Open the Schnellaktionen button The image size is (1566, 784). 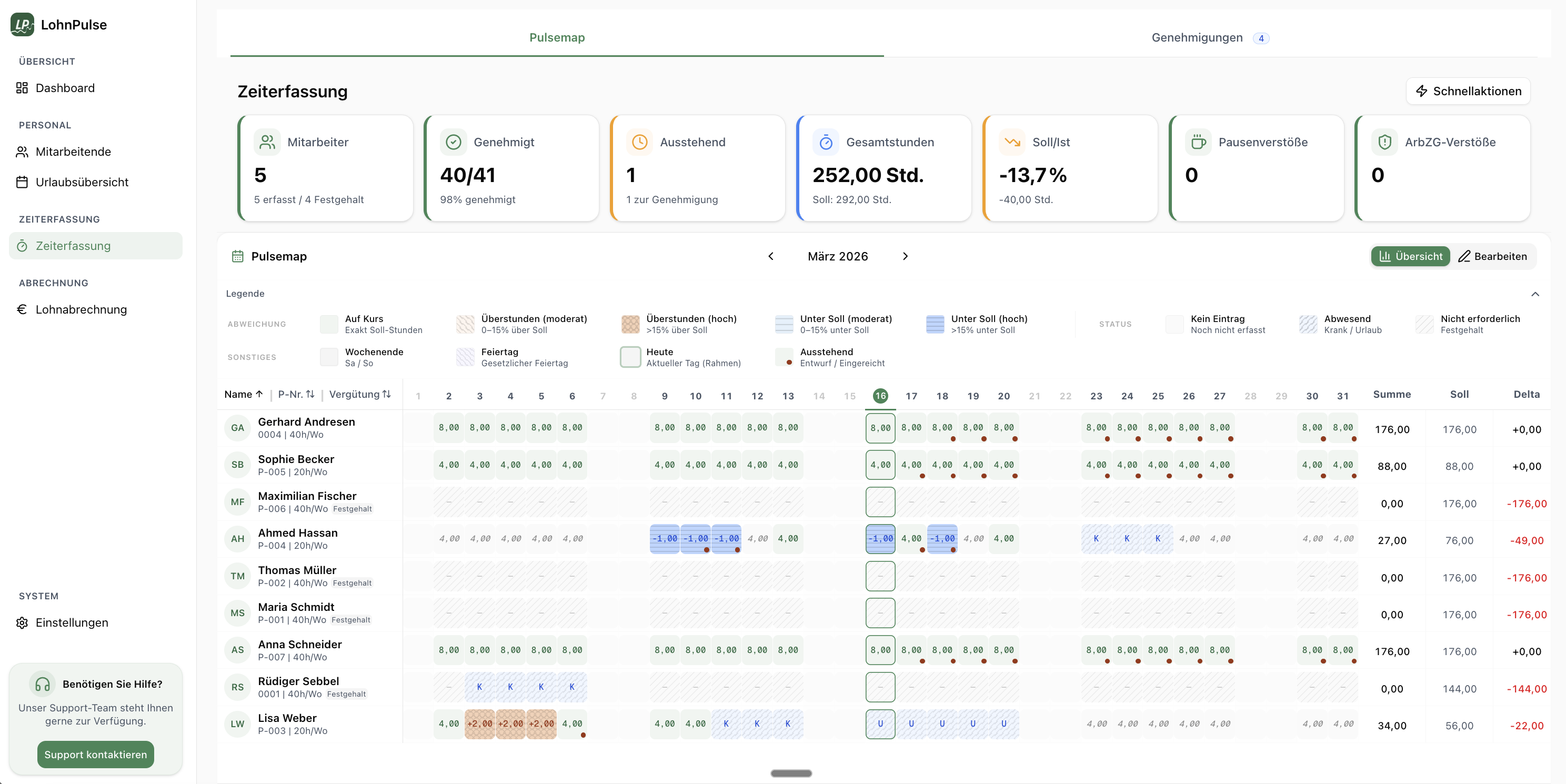pos(1468,91)
